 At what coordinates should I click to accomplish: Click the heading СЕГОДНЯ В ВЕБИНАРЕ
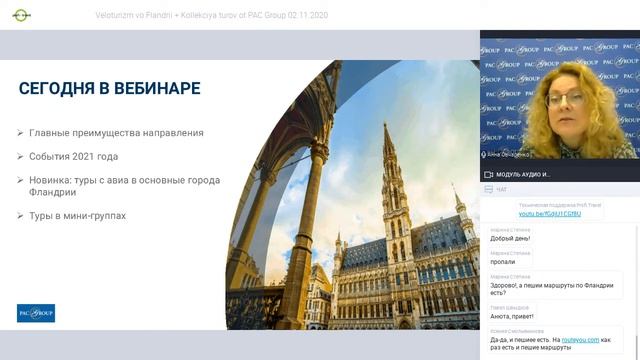pyautogui.click(x=110, y=88)
